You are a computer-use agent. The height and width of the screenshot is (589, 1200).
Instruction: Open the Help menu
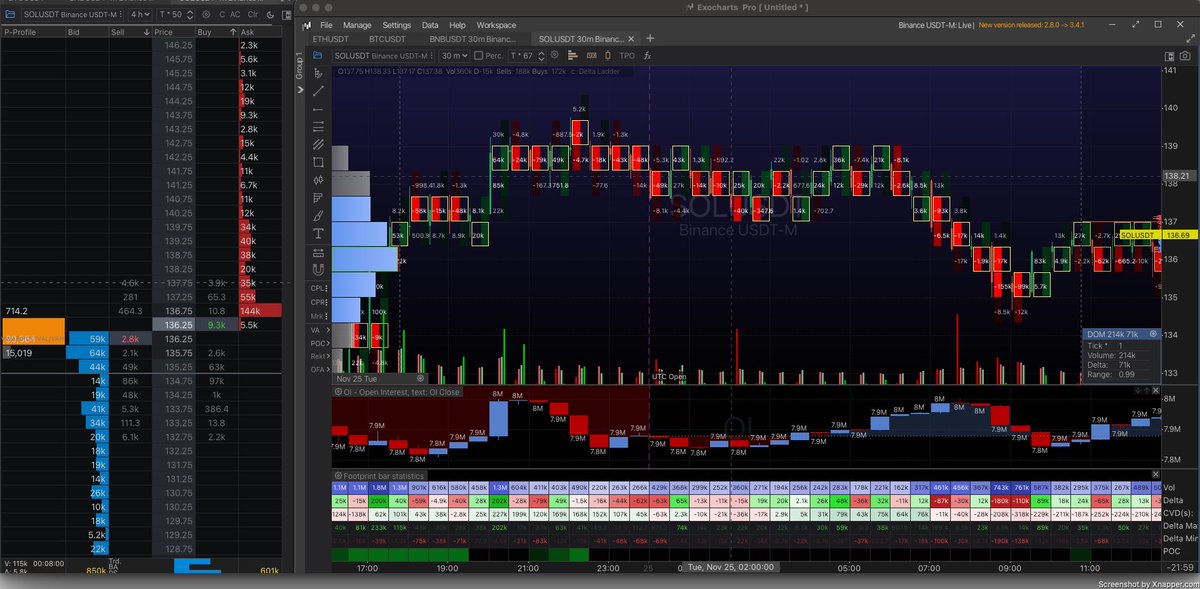(x=457, y=25)
